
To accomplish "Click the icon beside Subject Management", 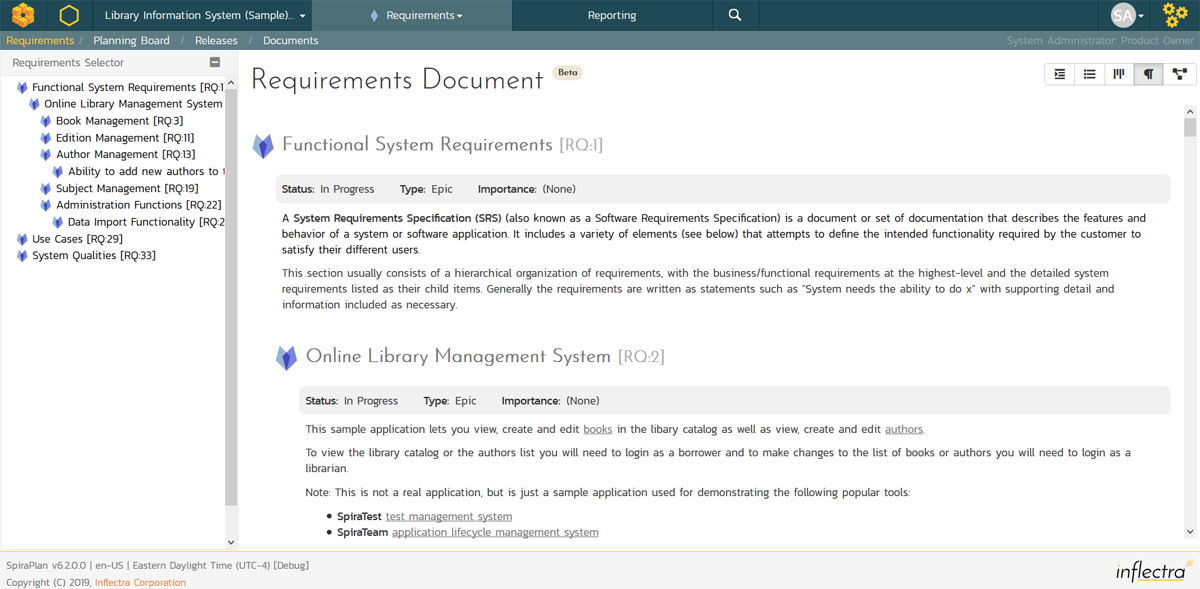I will (46, 189).
